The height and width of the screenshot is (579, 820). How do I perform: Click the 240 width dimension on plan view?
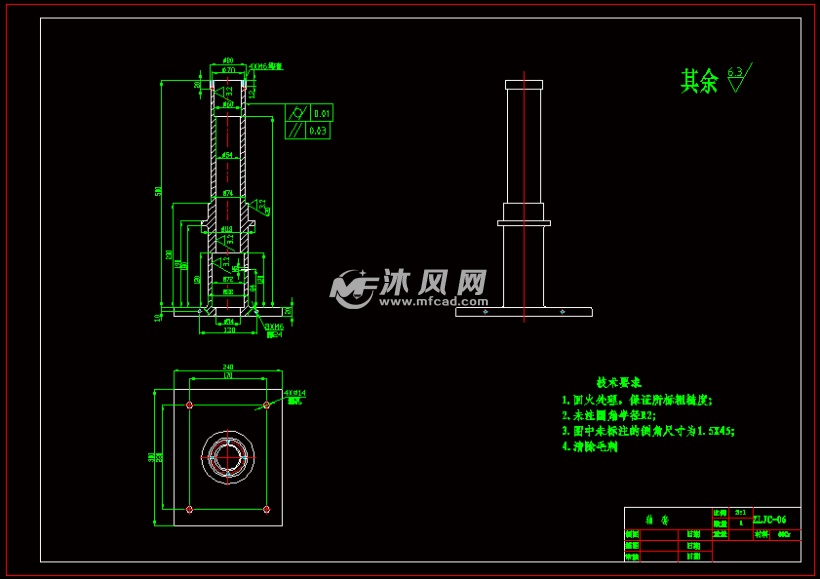(228, 367)
